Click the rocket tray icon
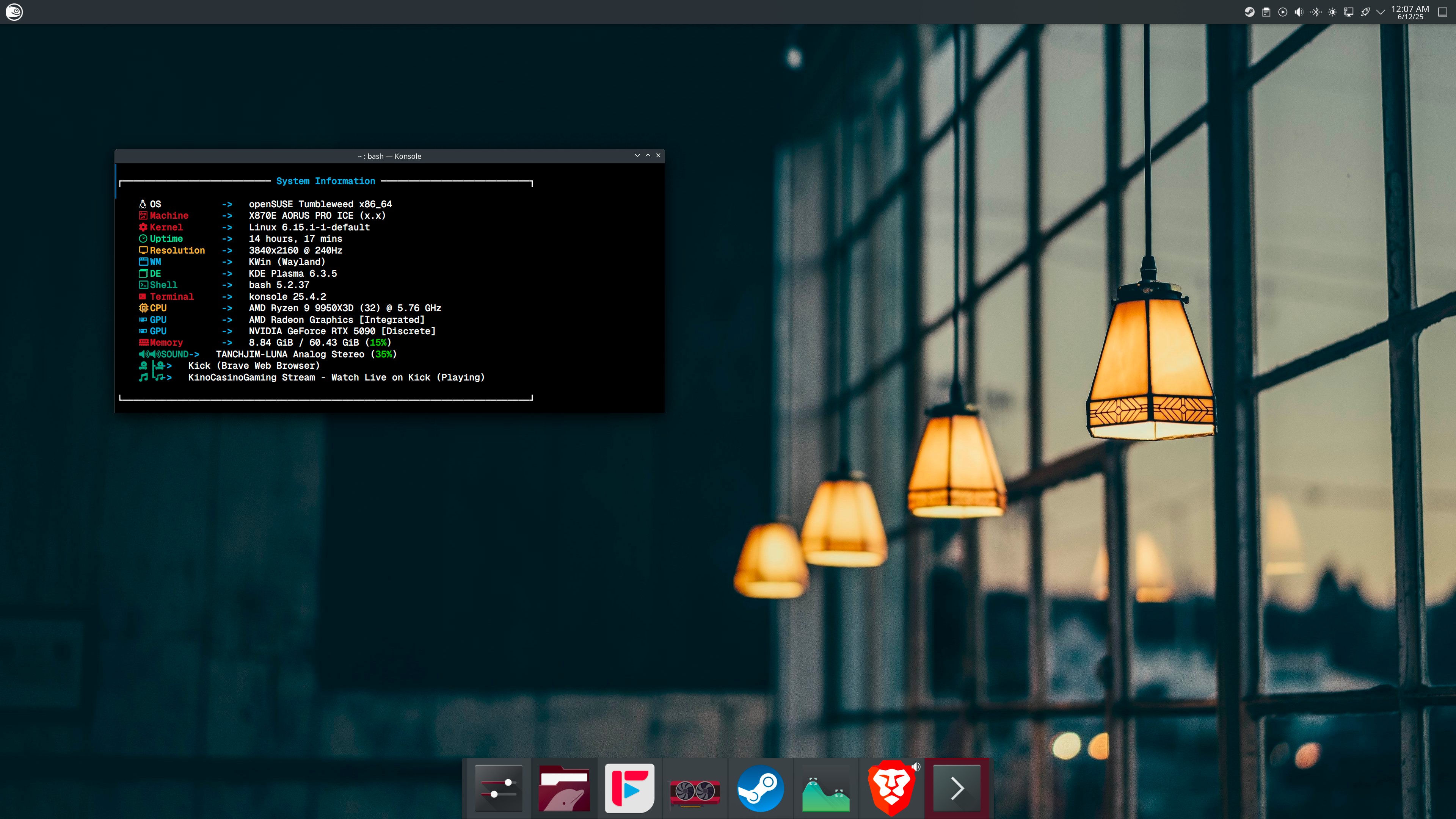This screenshot has height=819, width=1456. point(1365,12)
